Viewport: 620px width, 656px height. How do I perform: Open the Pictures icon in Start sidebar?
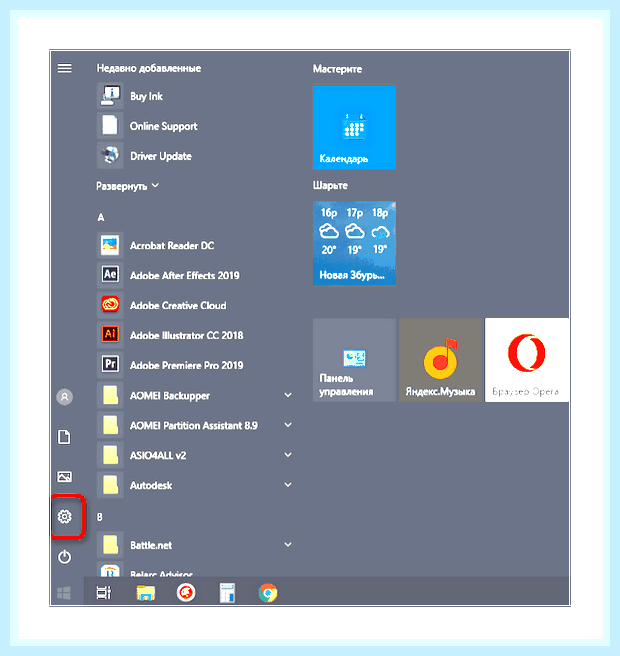click(64, 477)
